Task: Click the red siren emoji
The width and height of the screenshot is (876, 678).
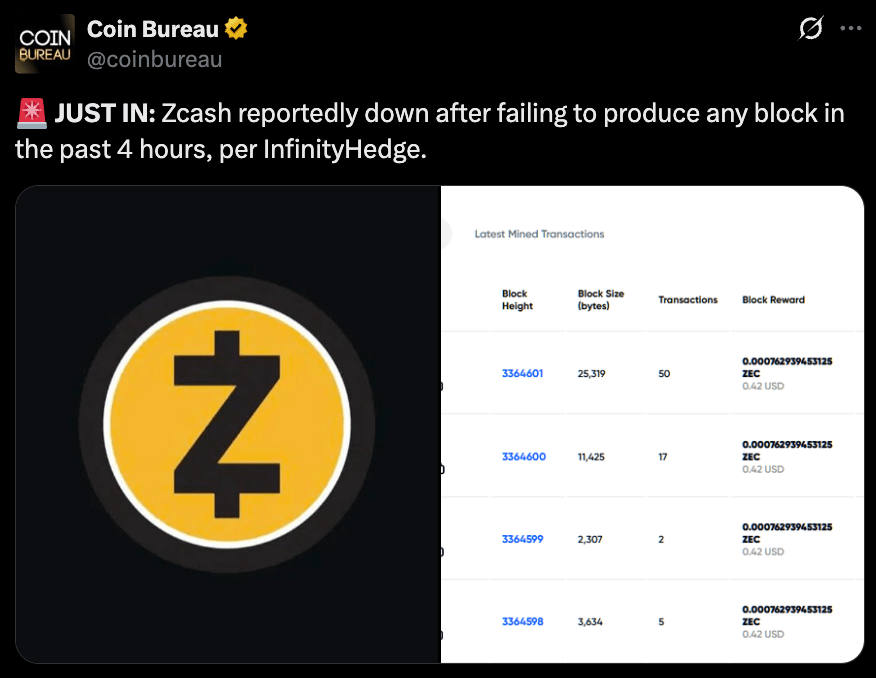Action: point(31,113)
